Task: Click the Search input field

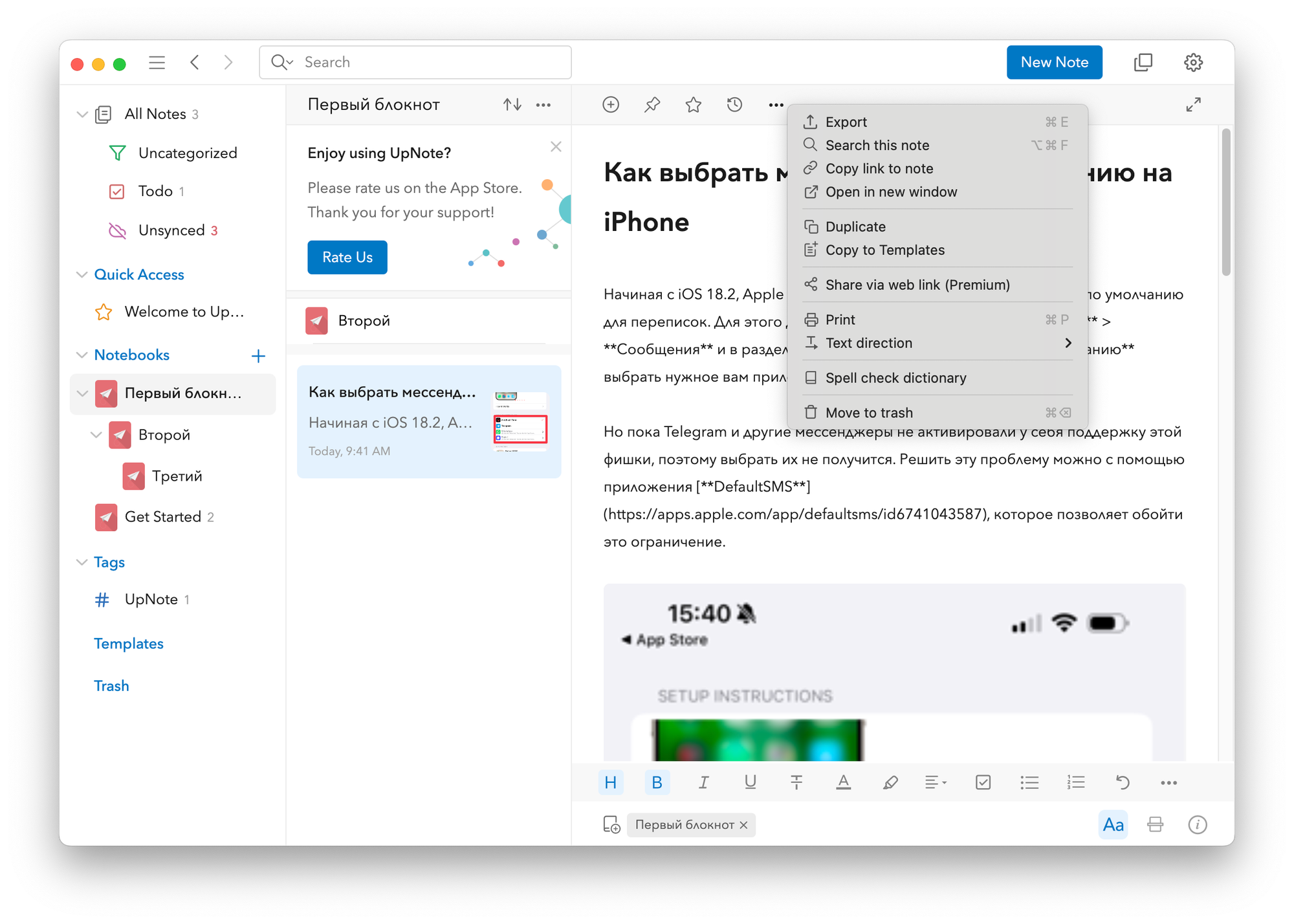Action: [x=427, y=62]
